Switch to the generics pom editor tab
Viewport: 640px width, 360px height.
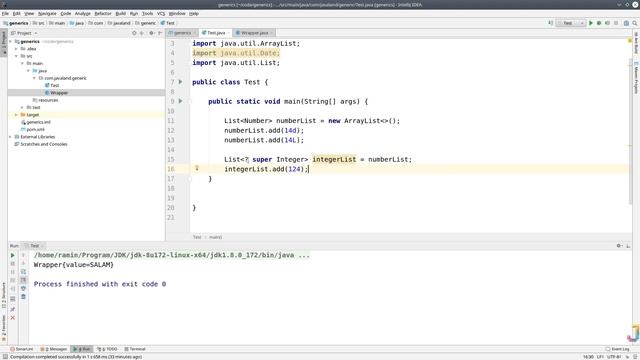point(182,33)
